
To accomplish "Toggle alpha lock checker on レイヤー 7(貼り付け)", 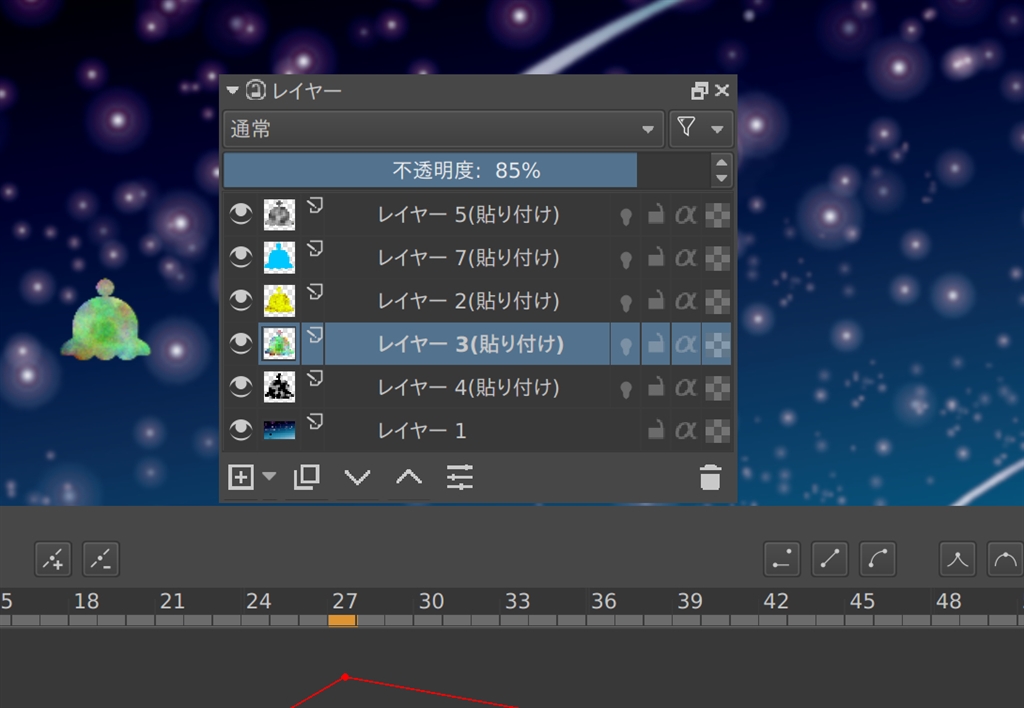I will point(717,258).
